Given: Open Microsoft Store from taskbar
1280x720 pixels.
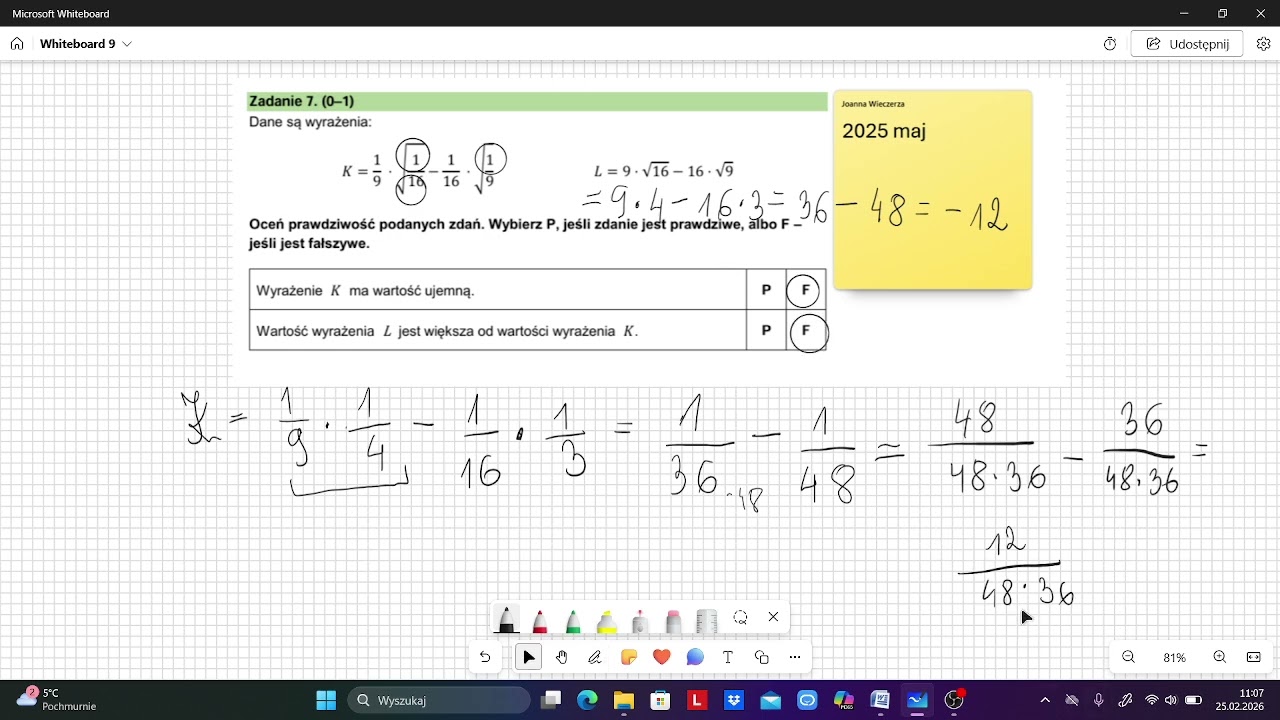Looking at the screenshot, I should pos(660,700).
